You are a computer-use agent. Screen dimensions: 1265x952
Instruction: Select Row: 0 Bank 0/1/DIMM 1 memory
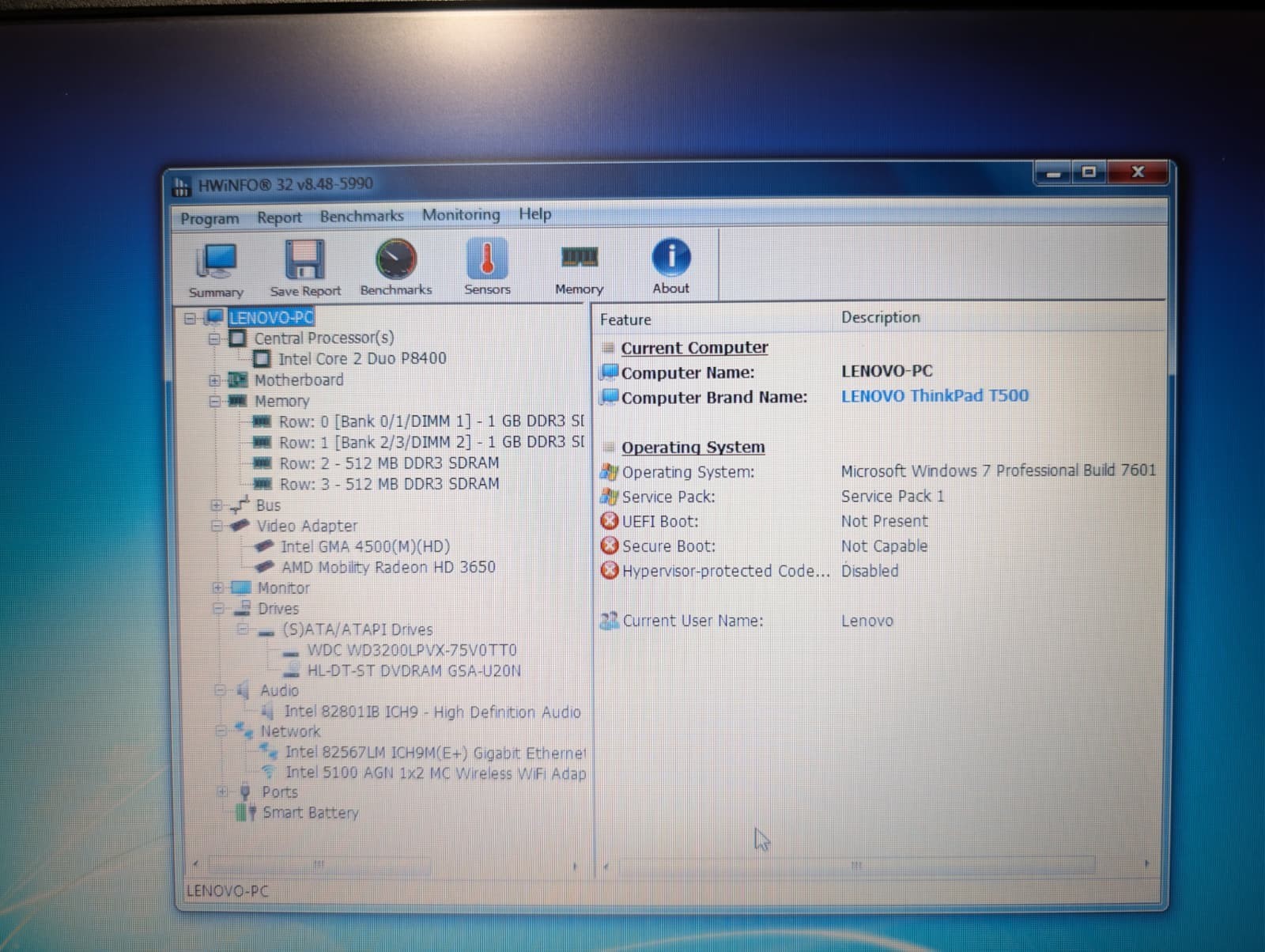click(432, 421)
